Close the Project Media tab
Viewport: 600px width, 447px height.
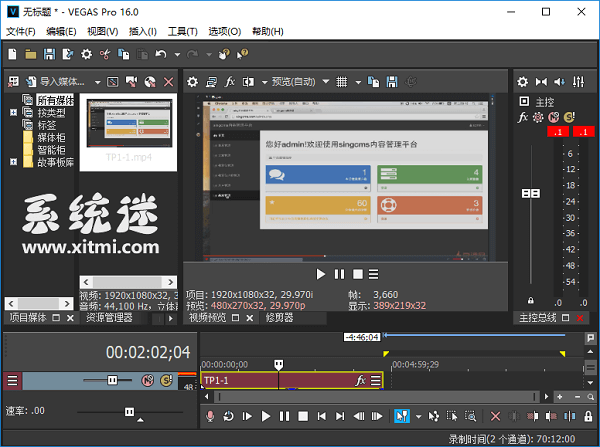70,318
